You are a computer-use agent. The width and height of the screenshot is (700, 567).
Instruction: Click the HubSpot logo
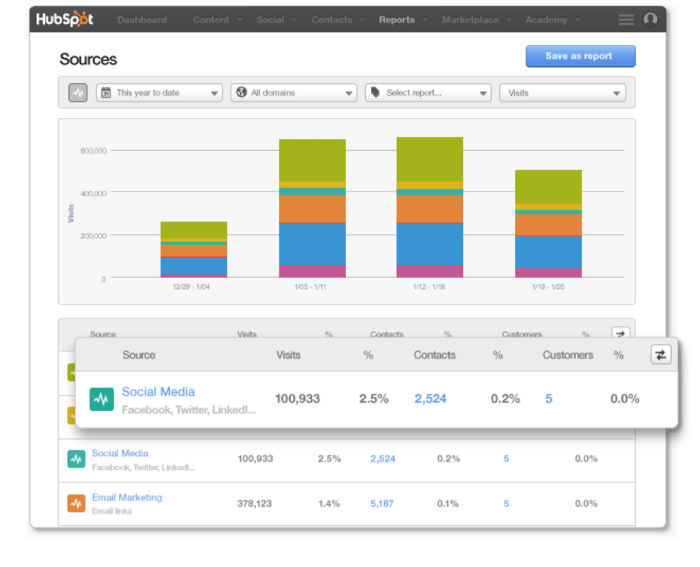[x=65, y=19]
